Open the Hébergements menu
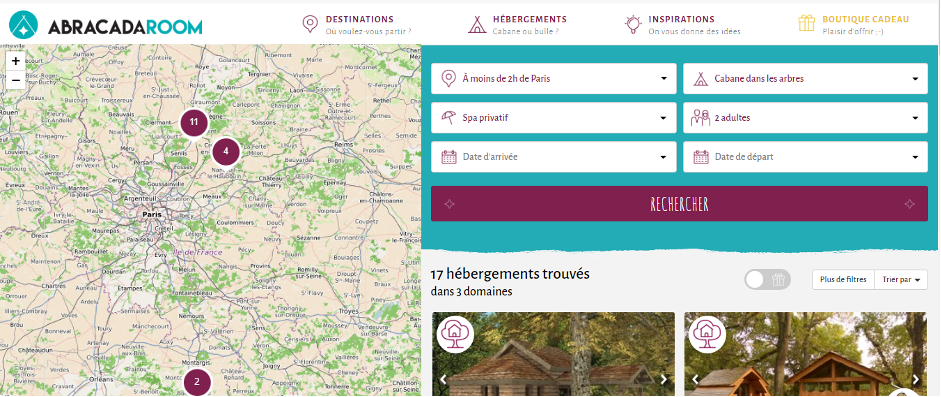 517,25
